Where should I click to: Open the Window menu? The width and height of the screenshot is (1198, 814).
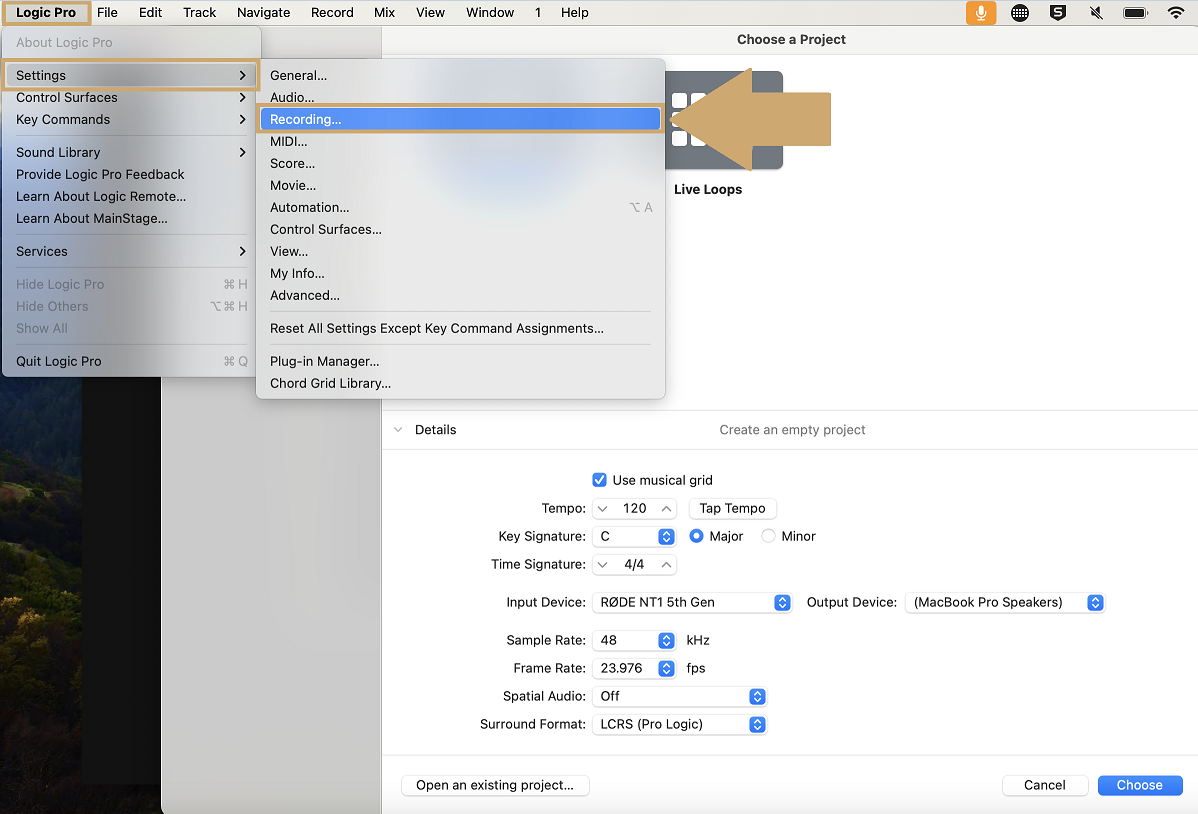[x=490, y=13]
